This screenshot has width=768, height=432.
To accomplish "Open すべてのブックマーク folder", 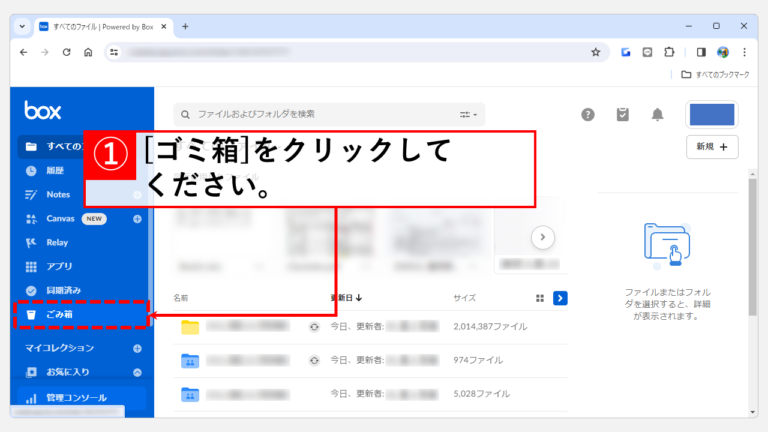I will [716, 74].
